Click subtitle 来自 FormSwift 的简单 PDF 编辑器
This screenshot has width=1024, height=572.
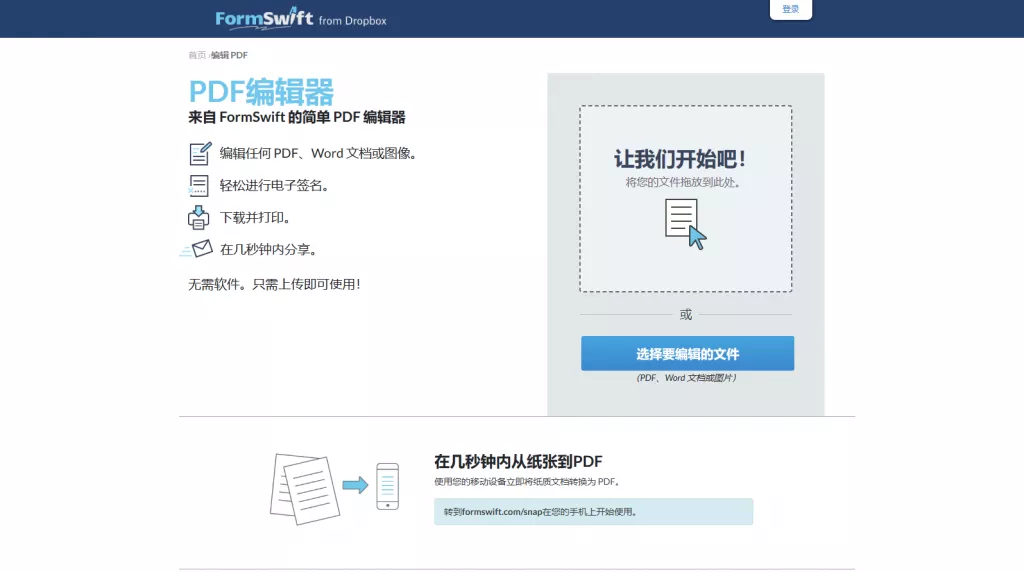[x=297, y=118]
